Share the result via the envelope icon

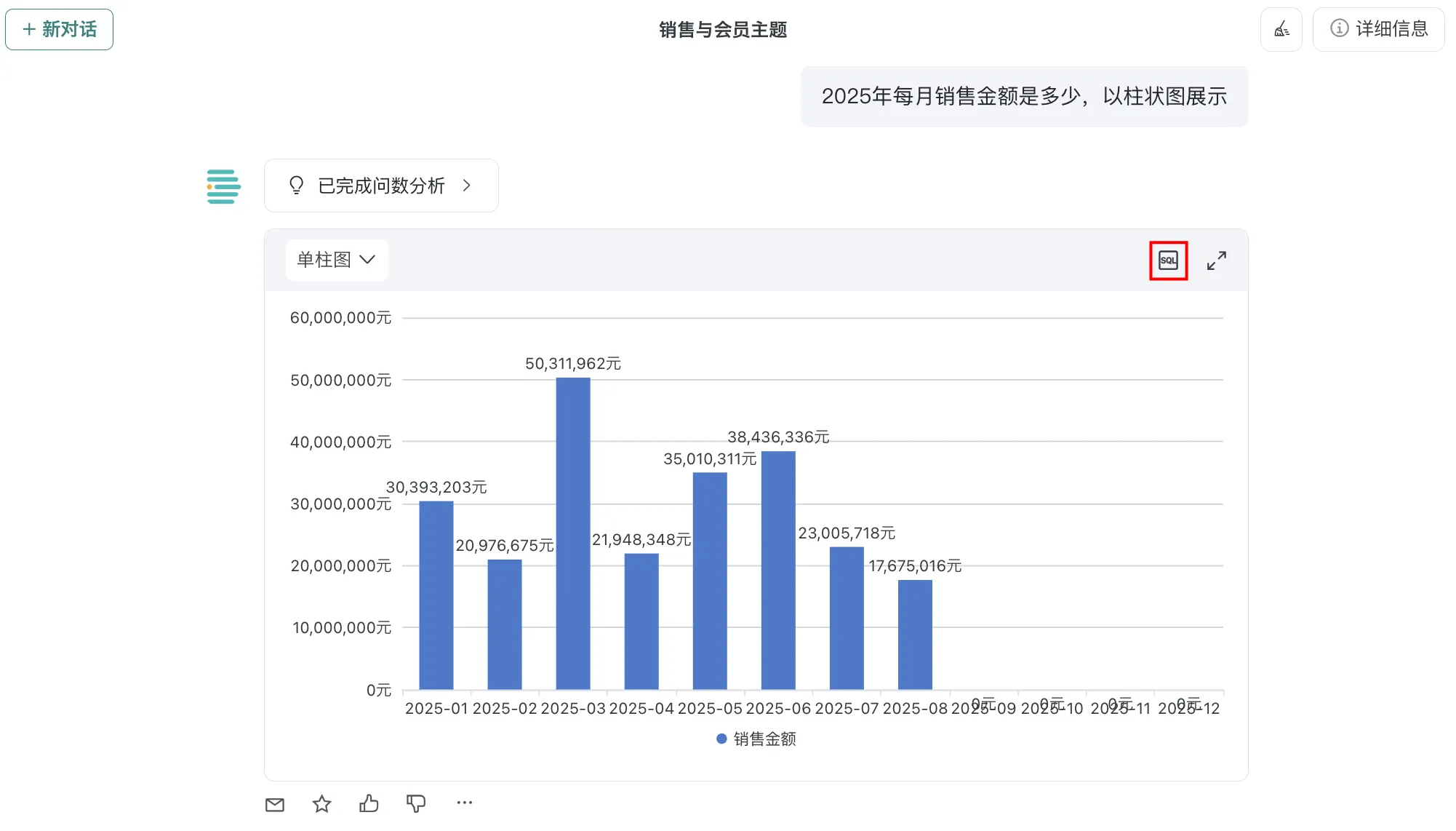(274, 803)
